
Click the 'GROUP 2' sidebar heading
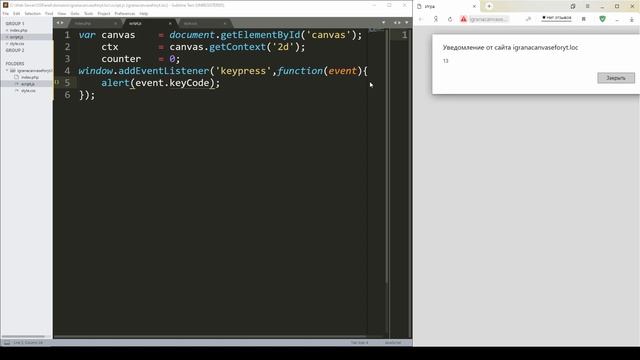coord(15,50)
